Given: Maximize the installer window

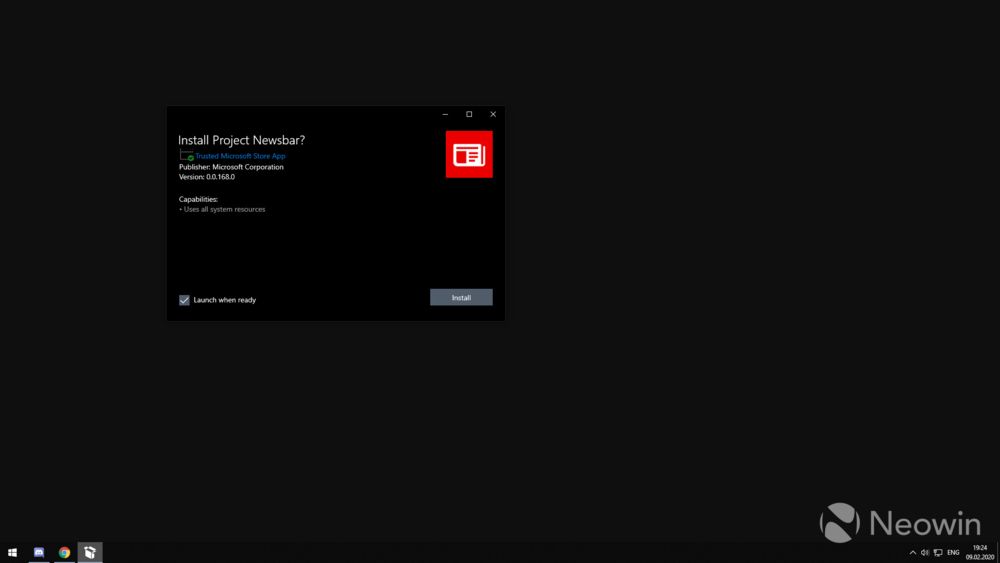Looking at the screenshot, I should (x=469, y=114).
